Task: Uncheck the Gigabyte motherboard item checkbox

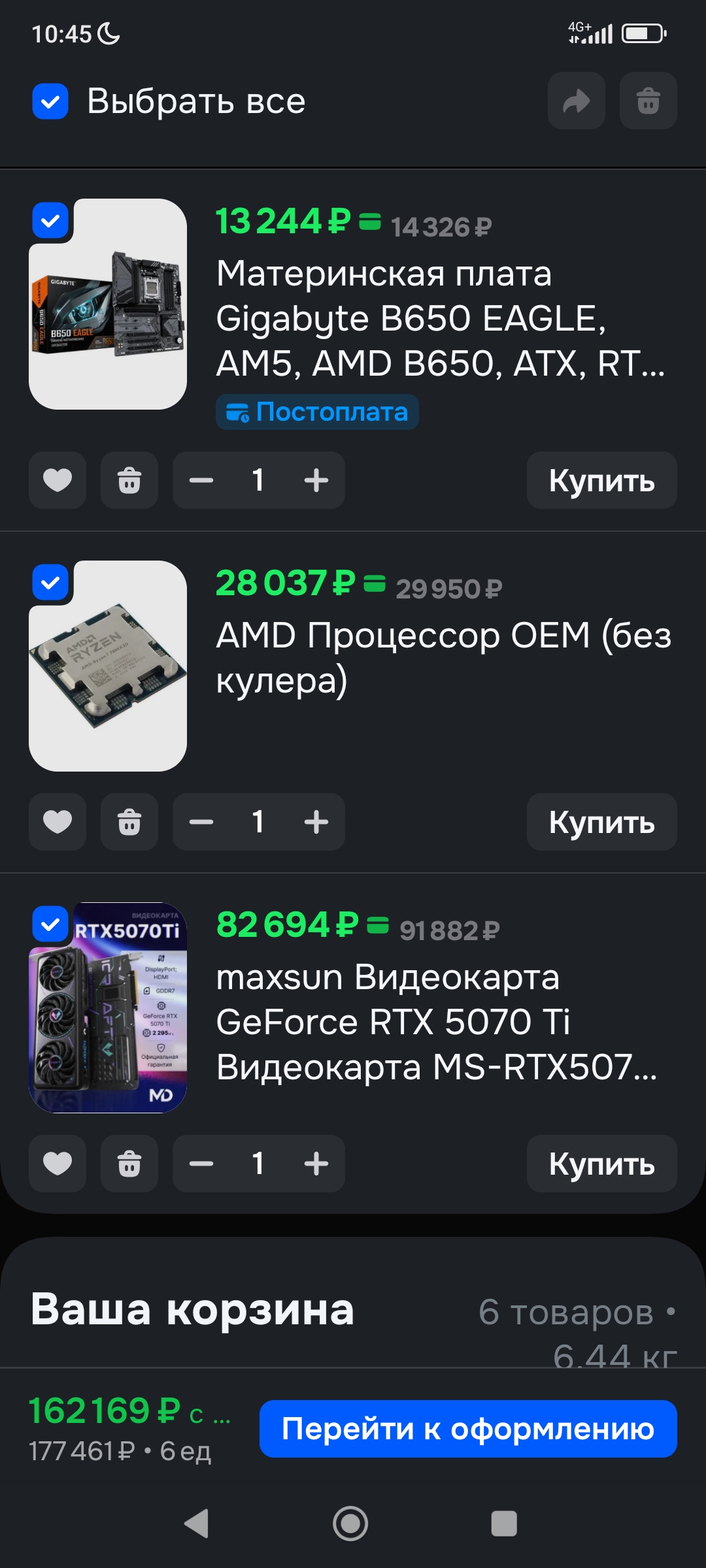Action: pyautogui.click(x=50, y=221)
